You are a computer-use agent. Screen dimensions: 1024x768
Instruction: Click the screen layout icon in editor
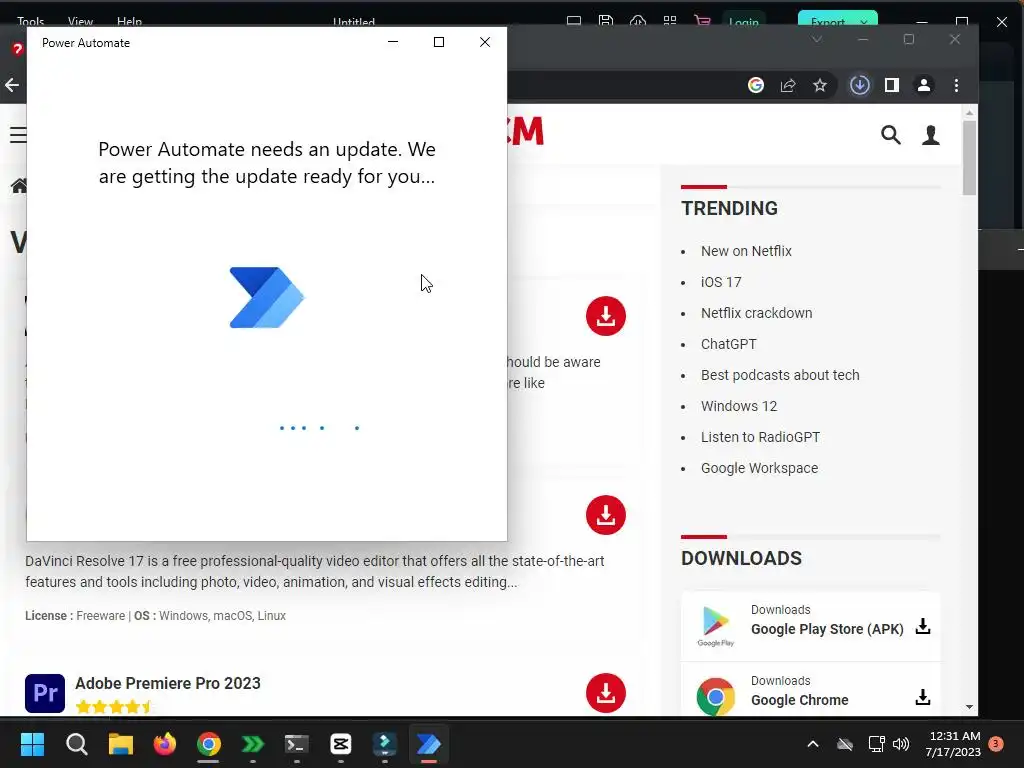pyautogui.click(x=573, y=22)
